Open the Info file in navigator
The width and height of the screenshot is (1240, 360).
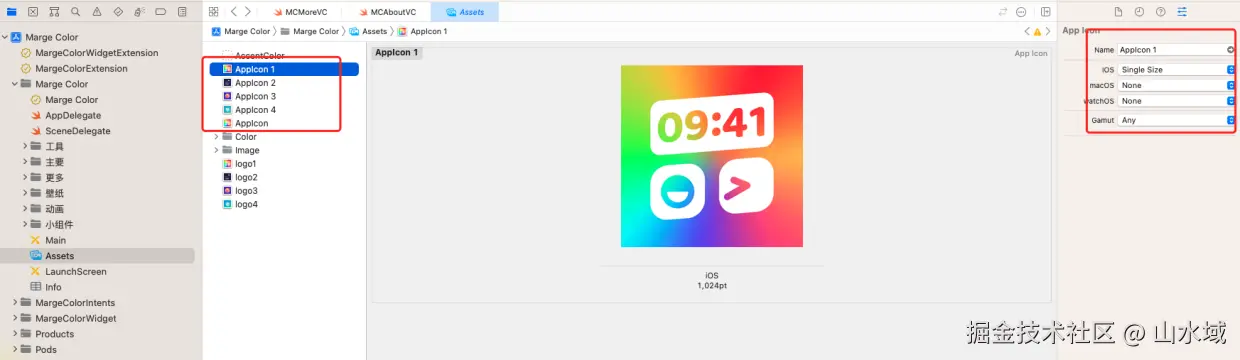click(53, 287)
